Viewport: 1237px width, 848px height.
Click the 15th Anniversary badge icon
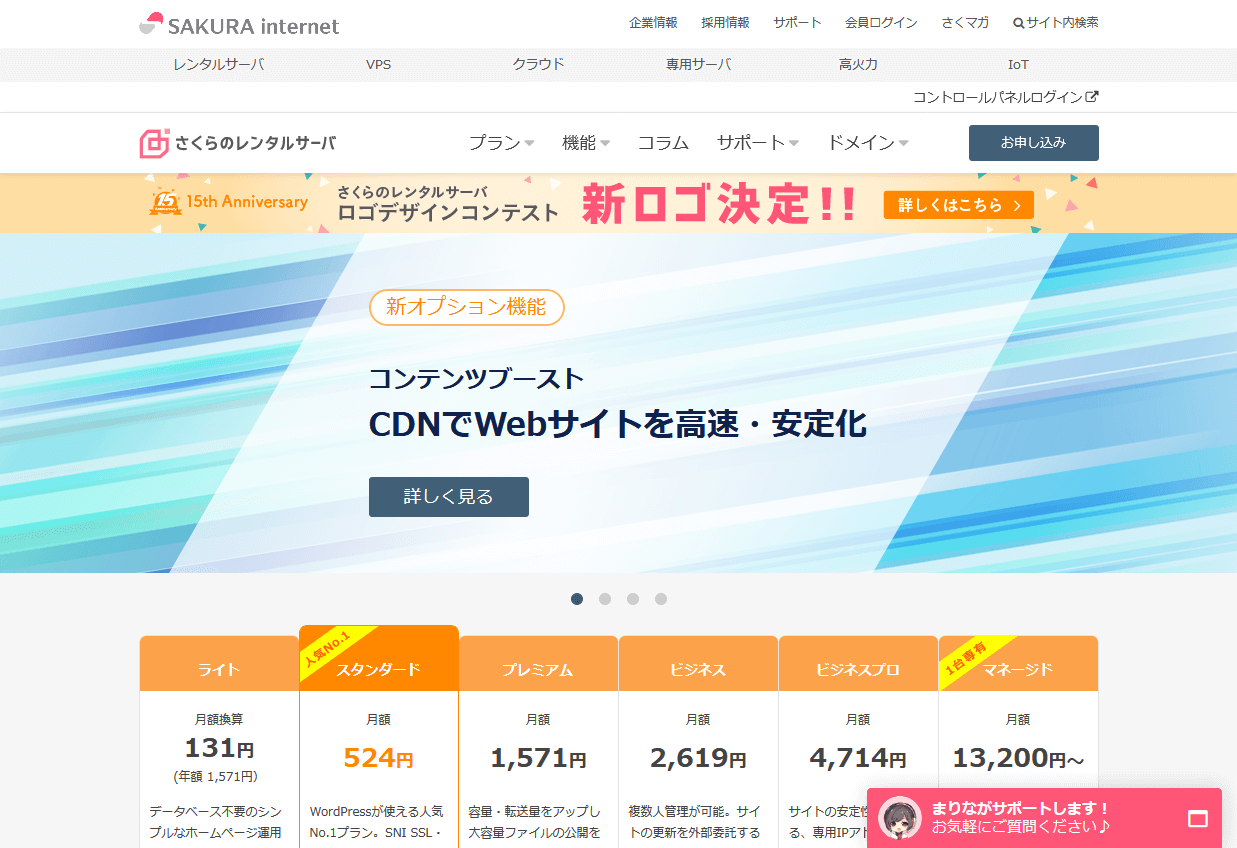coord(165,202)
